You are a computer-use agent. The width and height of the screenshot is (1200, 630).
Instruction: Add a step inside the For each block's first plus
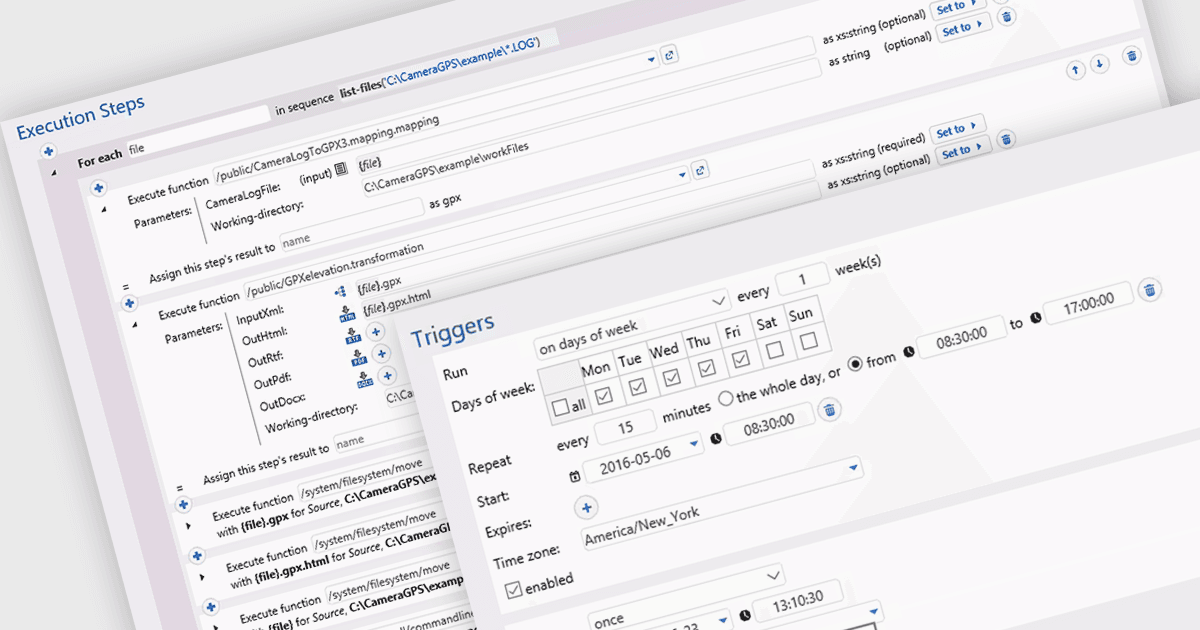pyautogui.click(x=98, y=187)
